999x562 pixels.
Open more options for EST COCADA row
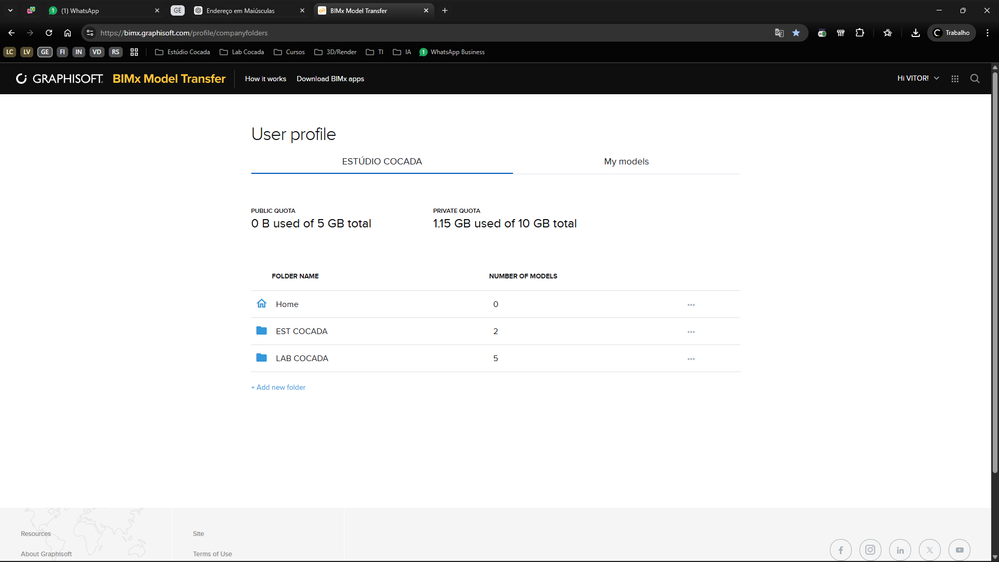tap(691, 332)
